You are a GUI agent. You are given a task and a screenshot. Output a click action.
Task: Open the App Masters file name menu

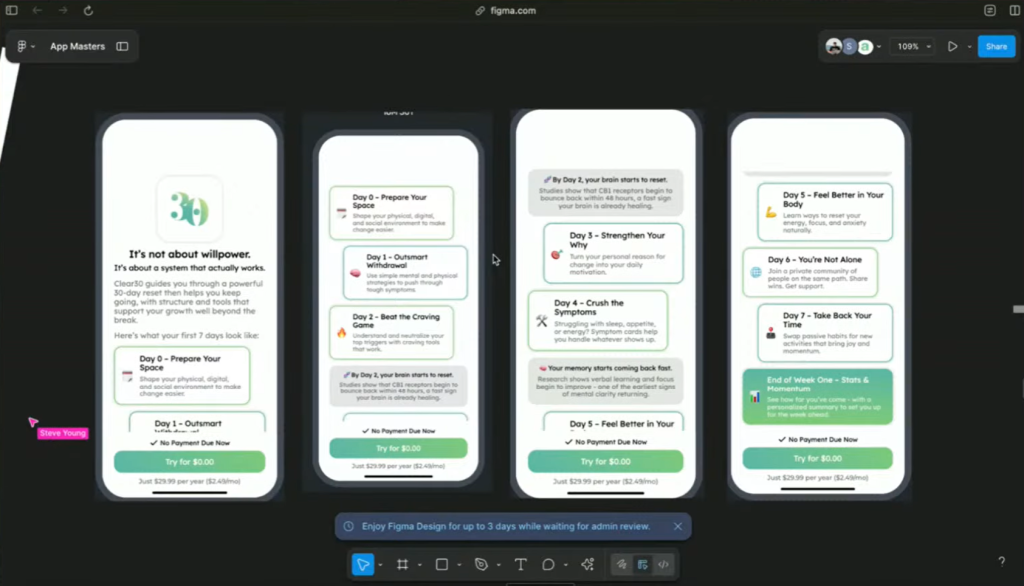coord(77,46)
